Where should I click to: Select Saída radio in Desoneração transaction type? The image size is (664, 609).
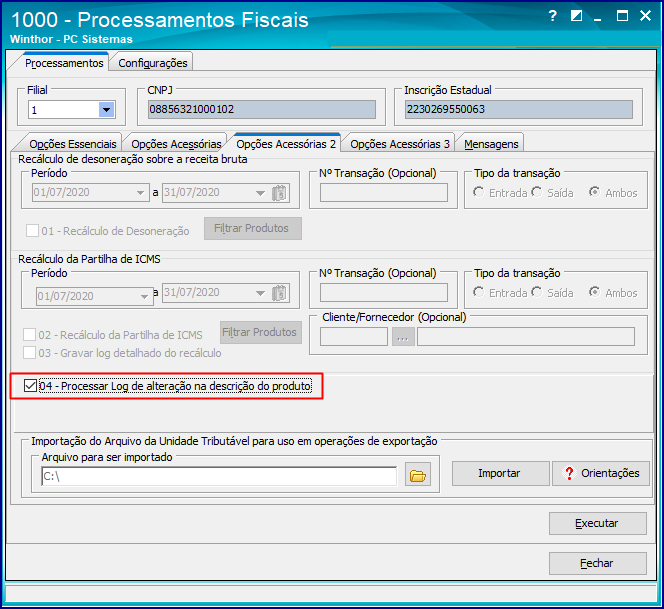point(537,192)
